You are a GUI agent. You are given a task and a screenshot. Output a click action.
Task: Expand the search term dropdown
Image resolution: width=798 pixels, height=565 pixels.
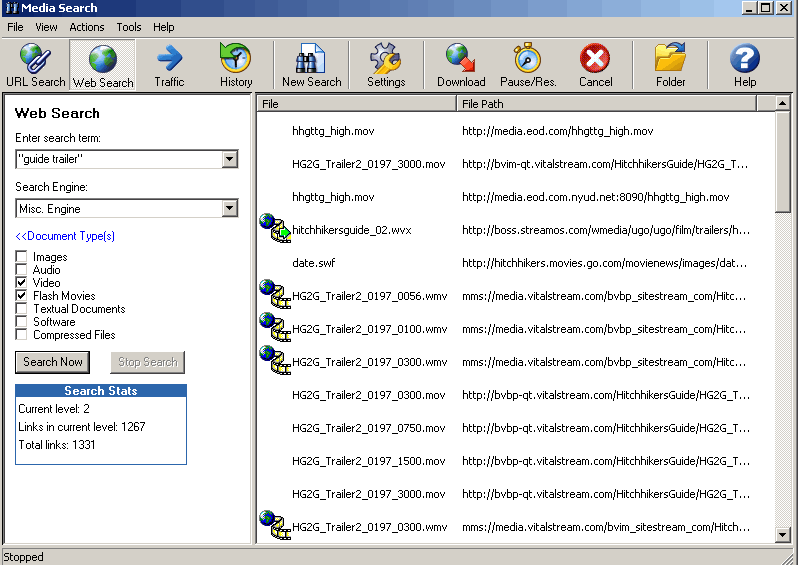tap(229, 159)
